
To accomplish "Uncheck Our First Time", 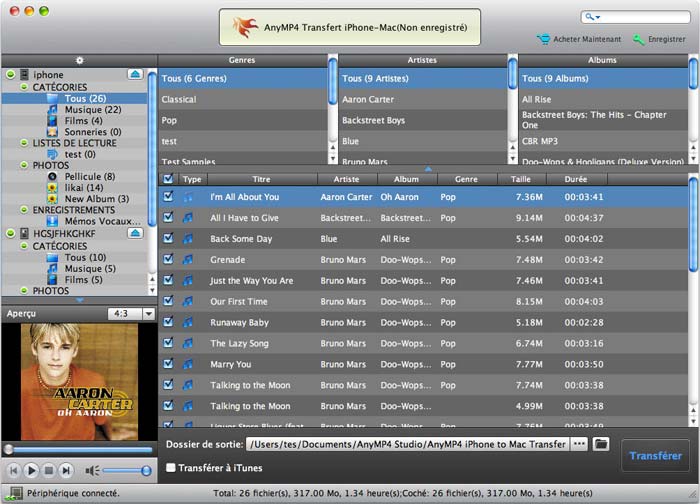I will click(168, 301).
